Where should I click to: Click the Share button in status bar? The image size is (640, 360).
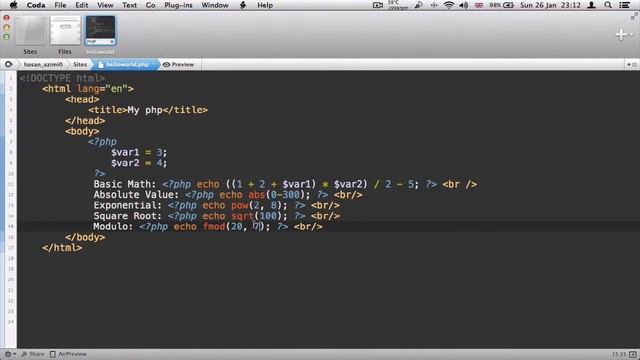33,354
